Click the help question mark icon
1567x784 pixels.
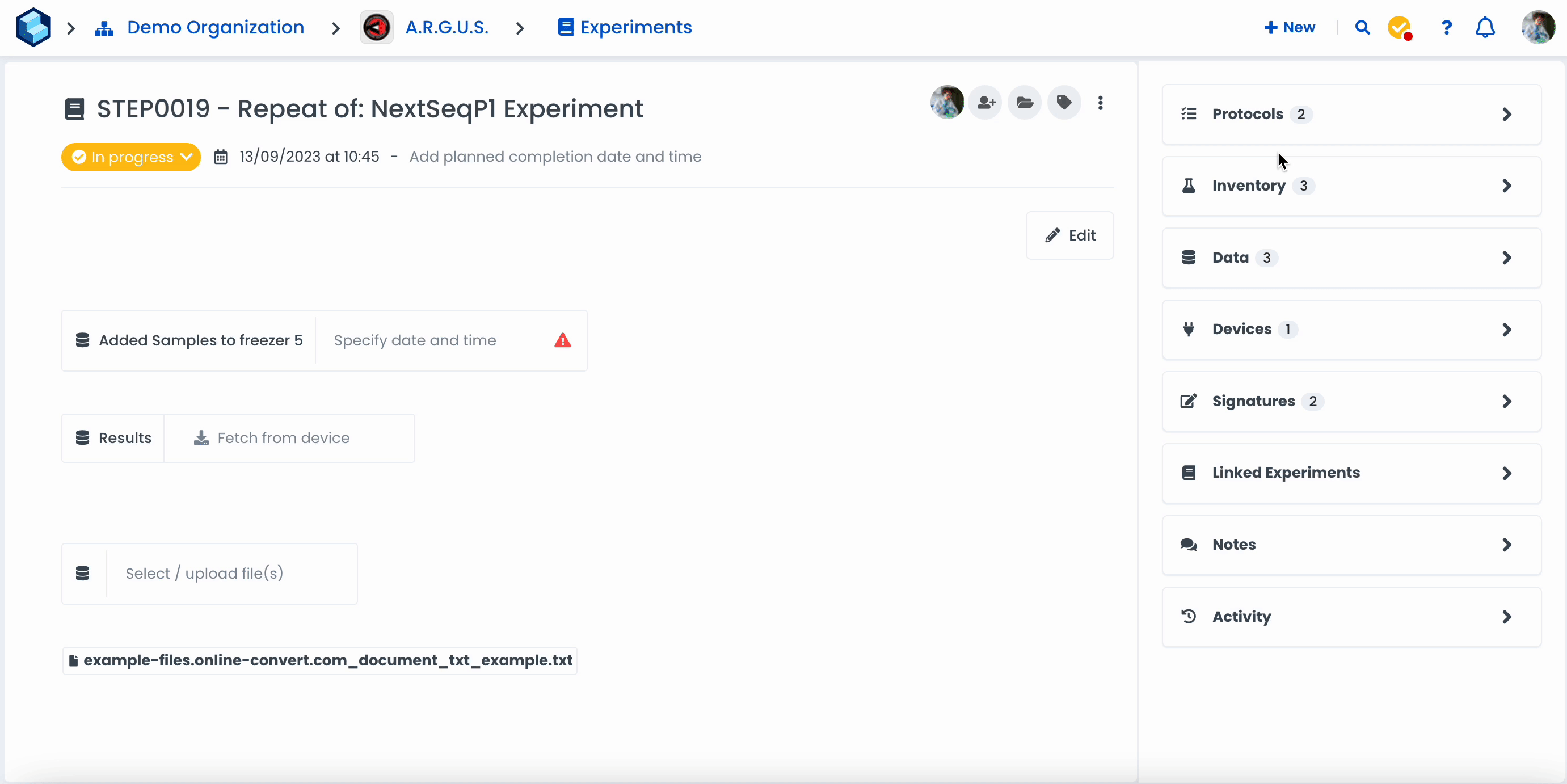pos(1447,27)
